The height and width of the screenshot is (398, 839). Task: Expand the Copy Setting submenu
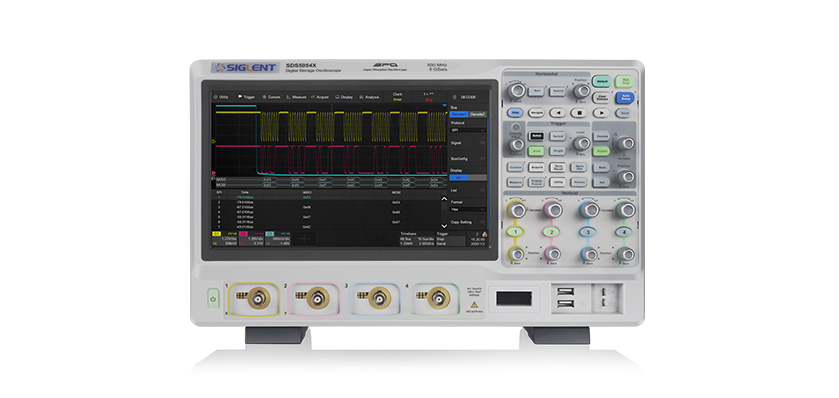pyautogui.click(x=468, y=221)
